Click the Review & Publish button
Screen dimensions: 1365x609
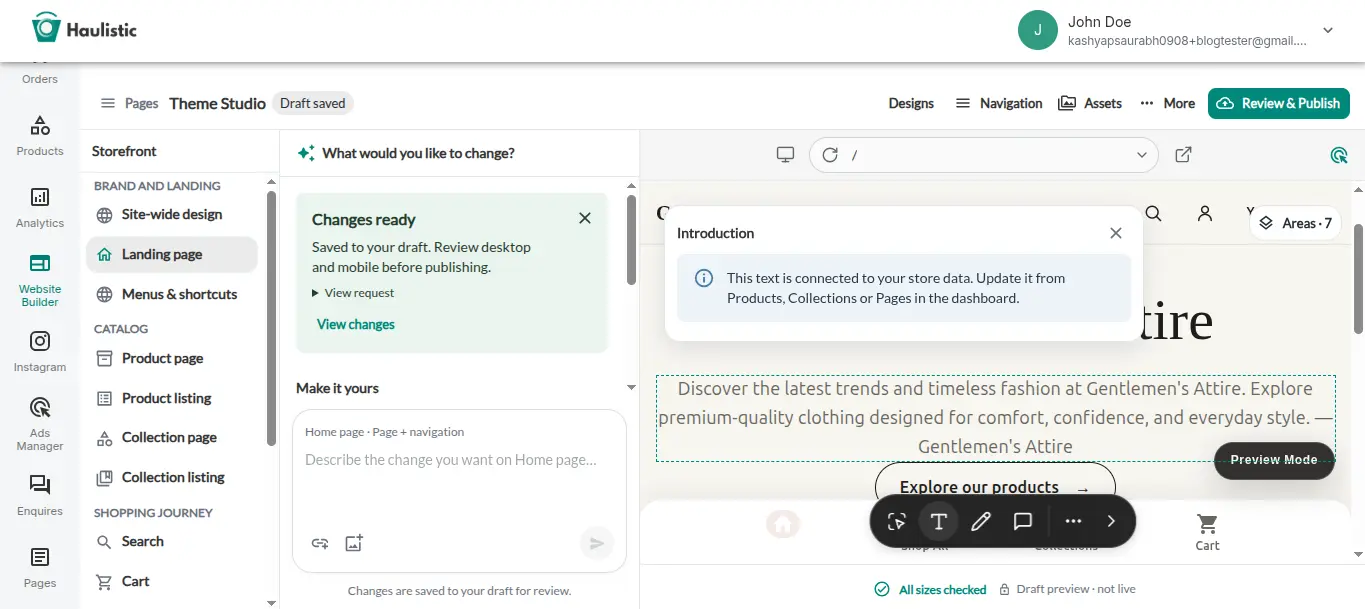1279,103
